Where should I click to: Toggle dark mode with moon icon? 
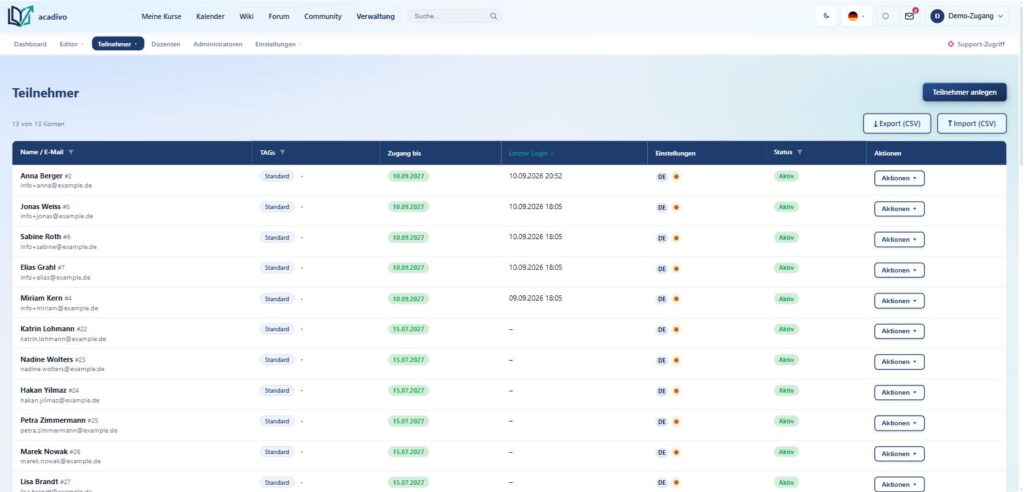(x=827, y=16)
